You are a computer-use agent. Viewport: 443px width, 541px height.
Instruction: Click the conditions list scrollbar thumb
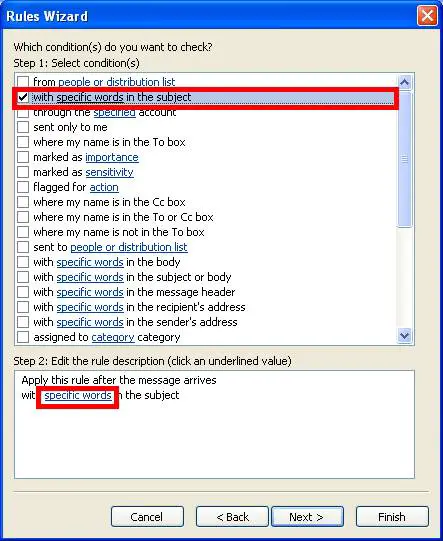[x=404, y=159]
